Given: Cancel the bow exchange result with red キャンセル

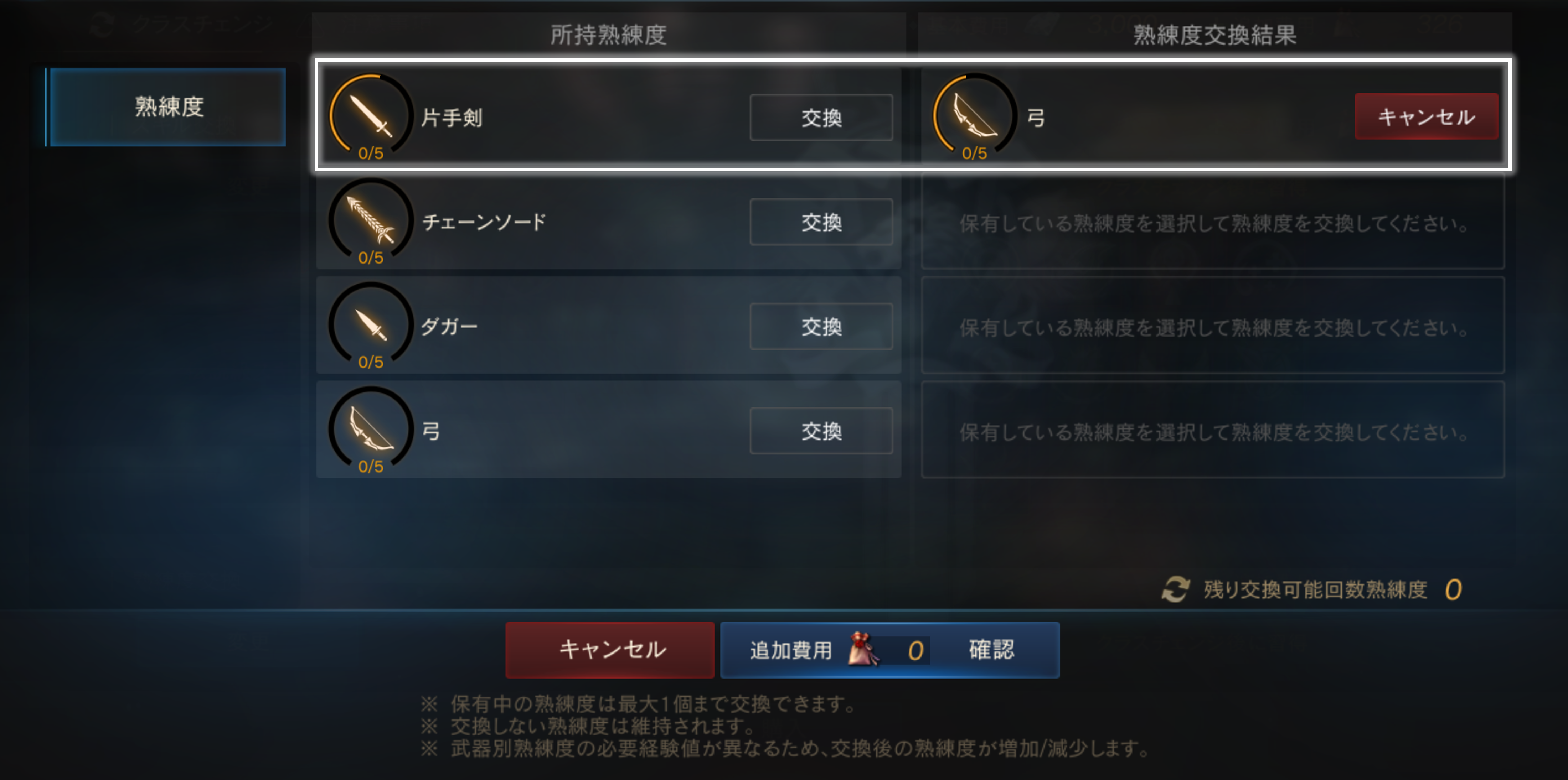Looking at the screenshot, I should click(1426, 117).
